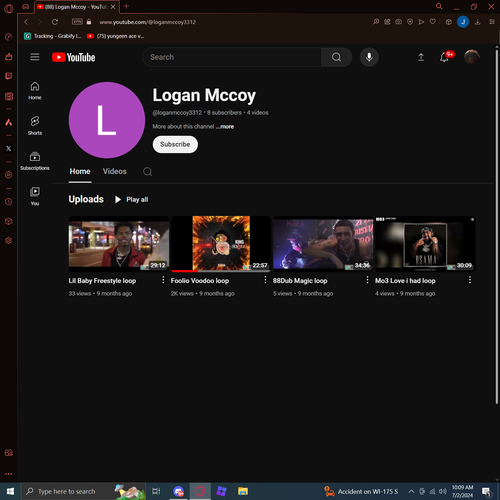The image size is (500, 500).
Task: Subscribe to Logan Mccoy channel
Action: pos(175,144)
